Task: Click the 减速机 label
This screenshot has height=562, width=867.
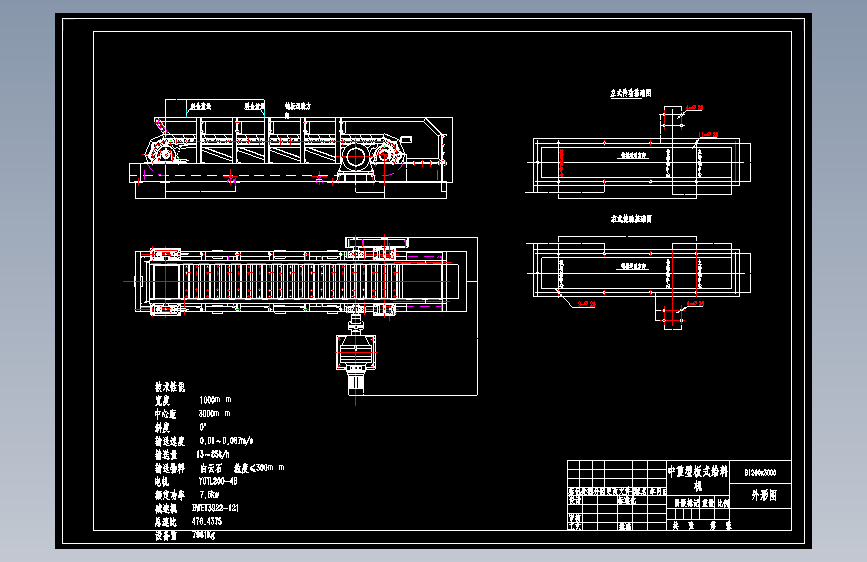Action: pyautogui.click(x=165, y=508)
